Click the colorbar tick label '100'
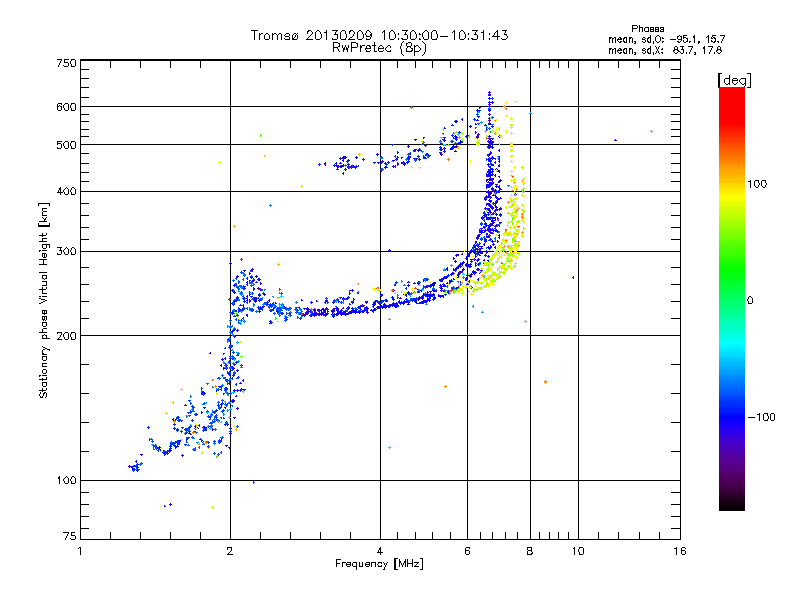The image size is (800, 600). [x=757, y=184]
